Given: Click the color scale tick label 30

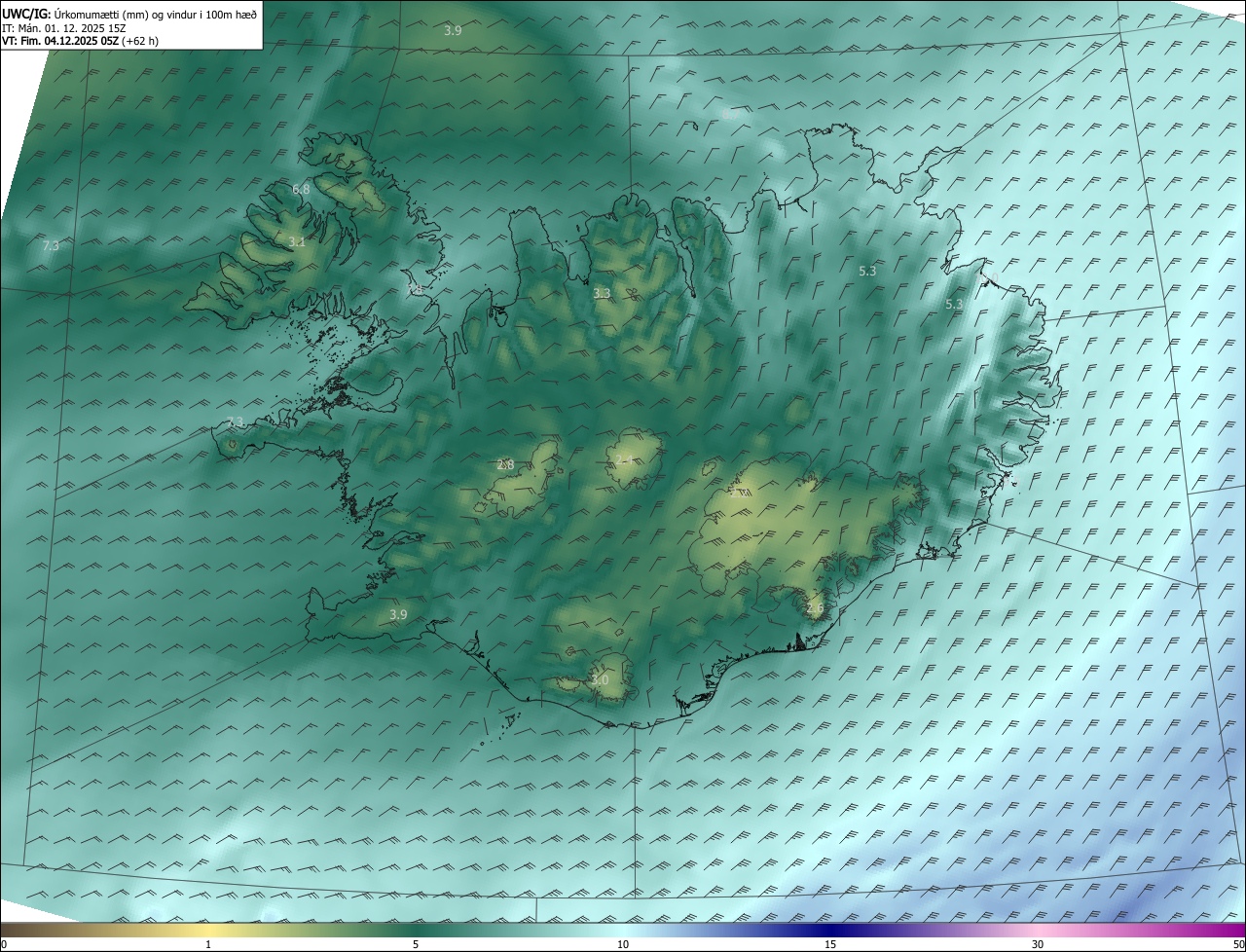Looking at the screenshot, I should pyautogui.click(x=1038, y=944).
